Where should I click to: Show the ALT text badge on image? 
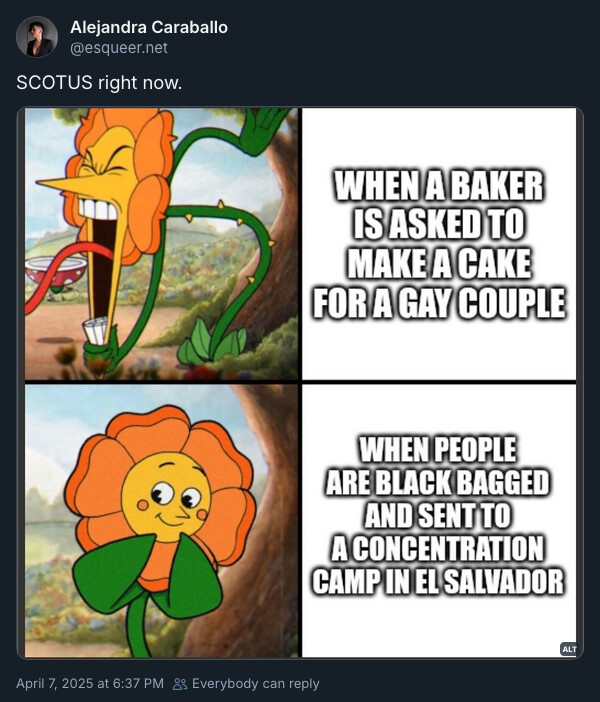tap(569, 649)
